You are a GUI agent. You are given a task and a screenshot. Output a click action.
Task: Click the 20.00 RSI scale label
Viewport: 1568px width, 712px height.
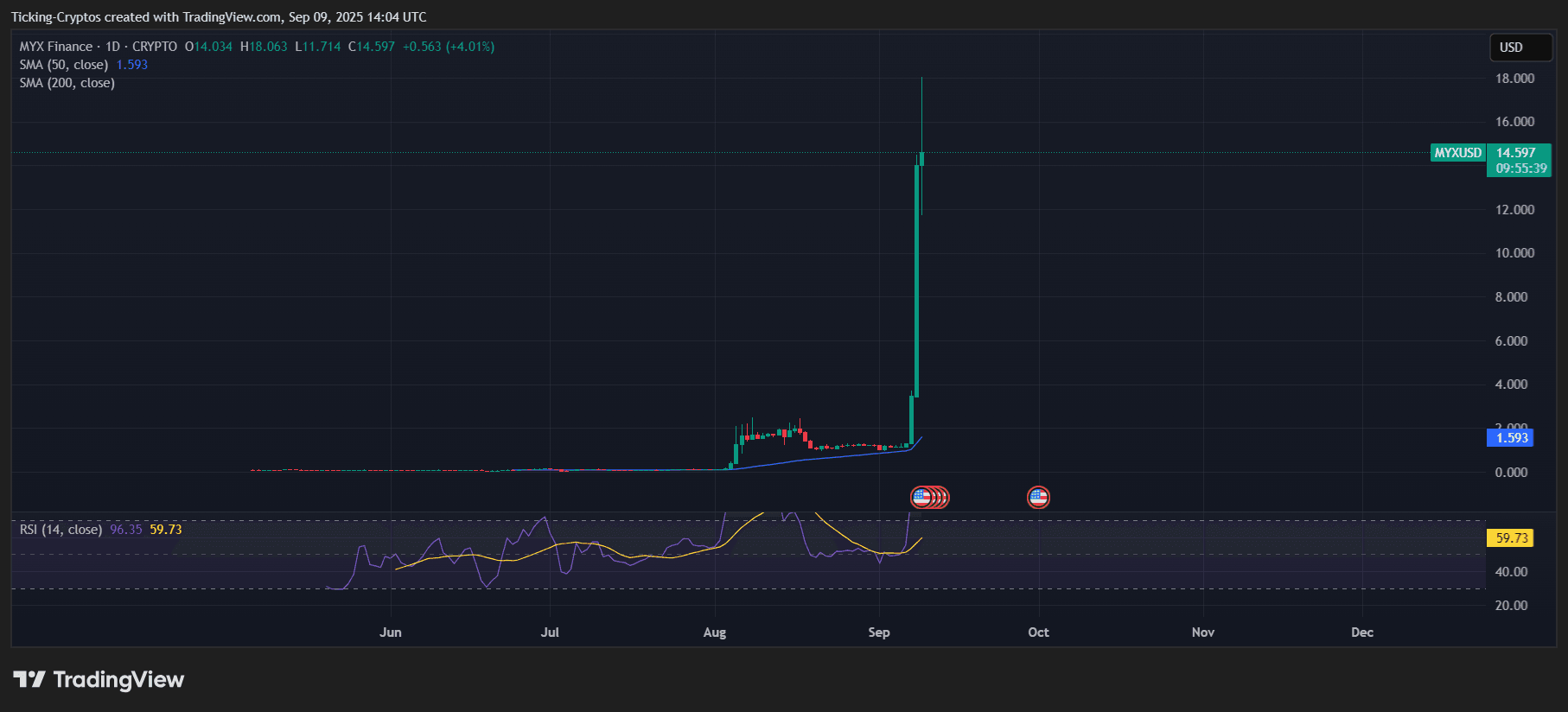[x=1511, y=606]
